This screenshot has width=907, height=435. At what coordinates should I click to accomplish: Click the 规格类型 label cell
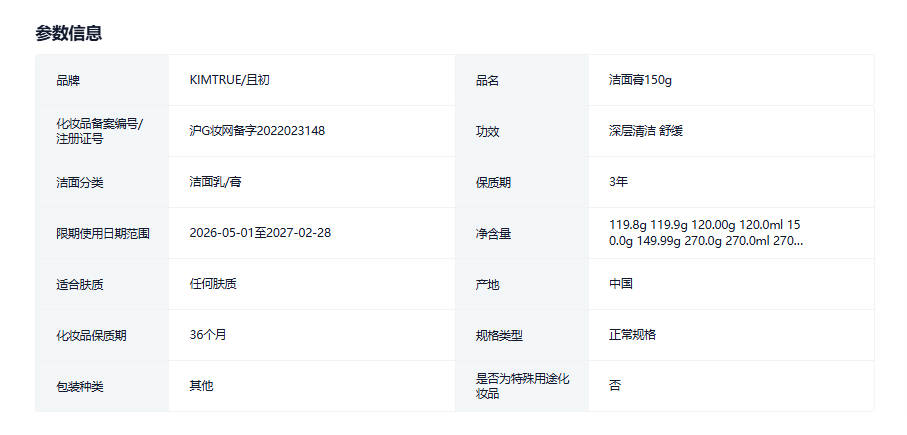point(499,335)
